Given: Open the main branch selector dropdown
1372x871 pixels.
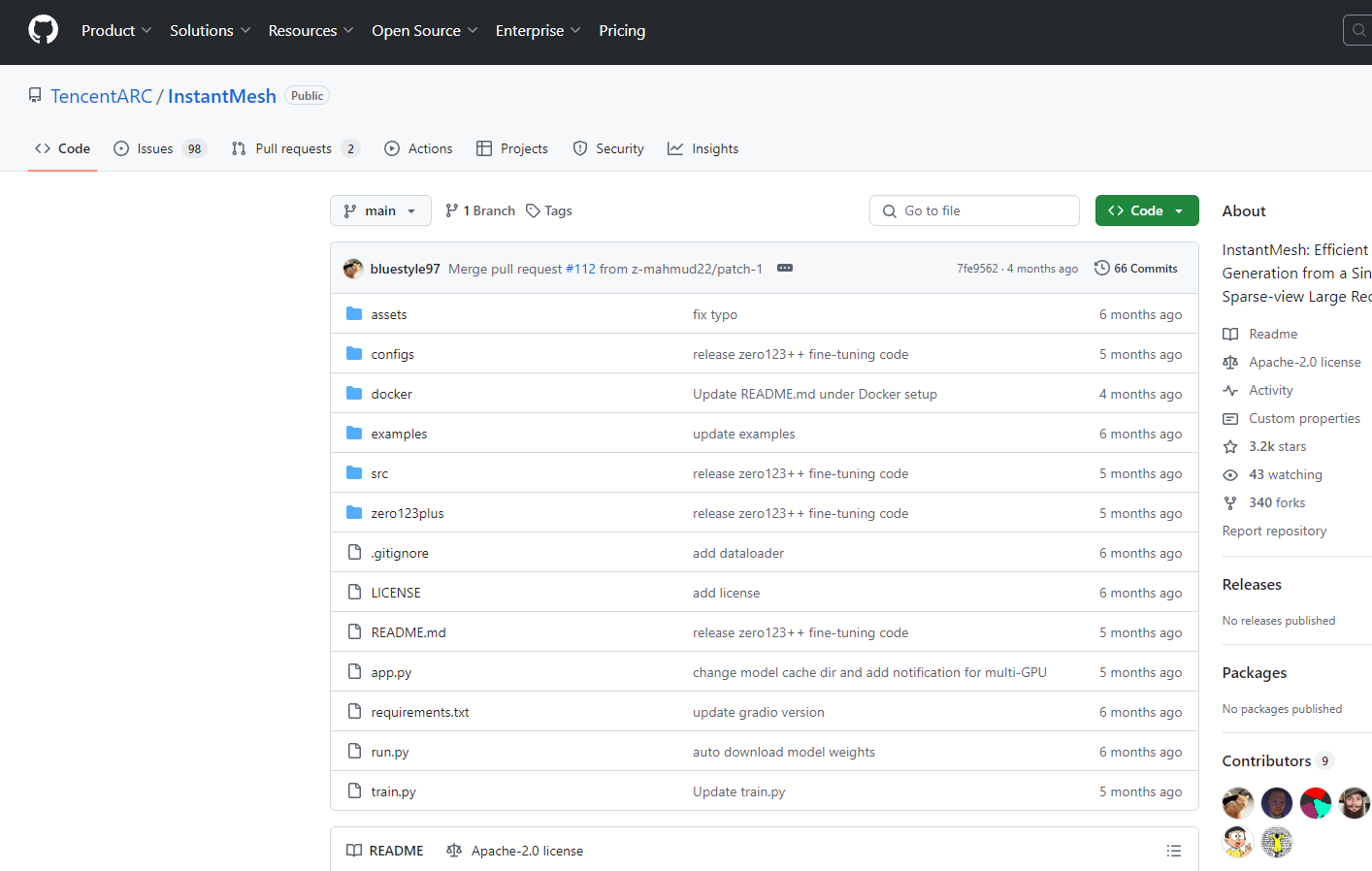Looking at the screenshot, I should pos(380,210).
